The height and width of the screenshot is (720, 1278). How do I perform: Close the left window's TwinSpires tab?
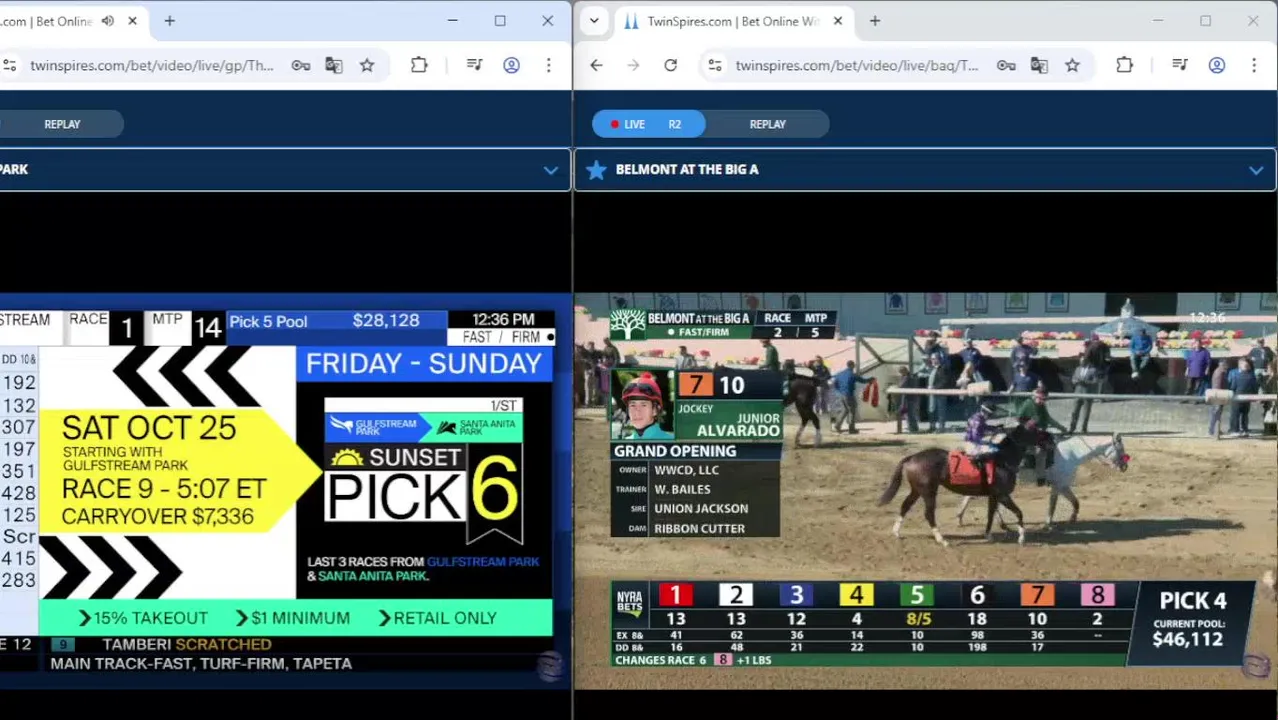tap(132, 21)
